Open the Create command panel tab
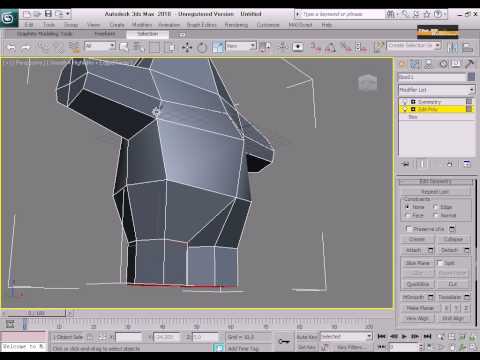Image resolution: width=480 pixels, height=360 pixels. tap(402, 64)
